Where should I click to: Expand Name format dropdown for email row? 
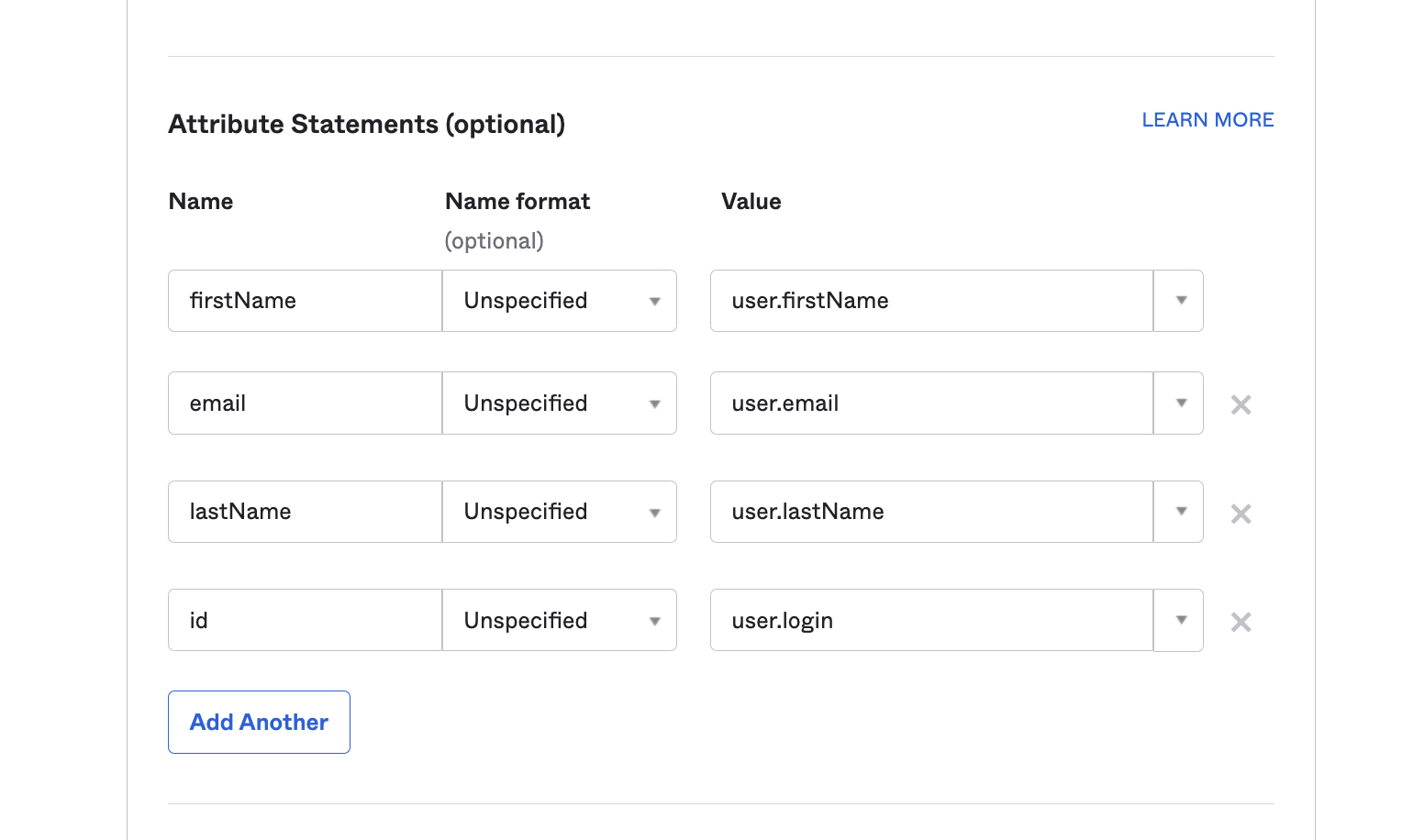pyautogui.click(x=560, y=403)
